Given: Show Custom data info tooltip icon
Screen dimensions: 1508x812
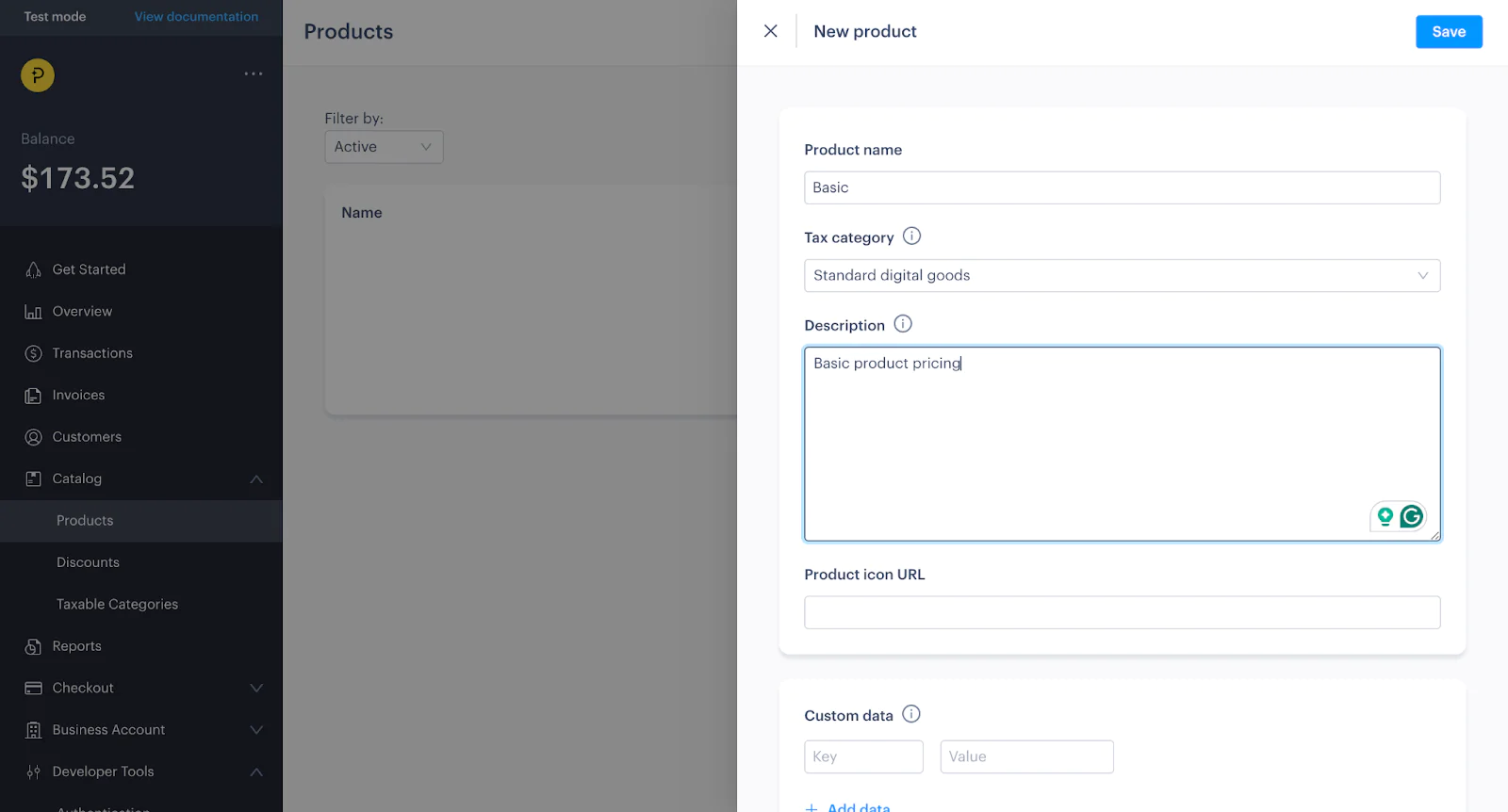Looking at the screenshot, I should tap(911, 714).
